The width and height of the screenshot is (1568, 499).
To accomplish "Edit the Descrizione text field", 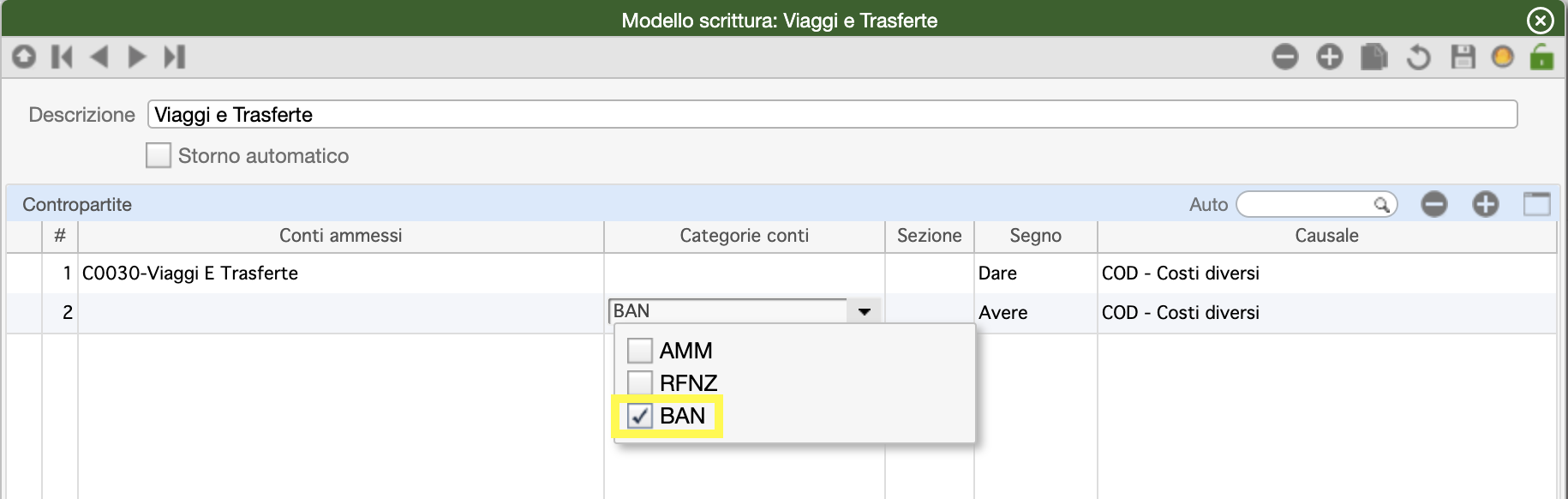I will click(832, 114).
